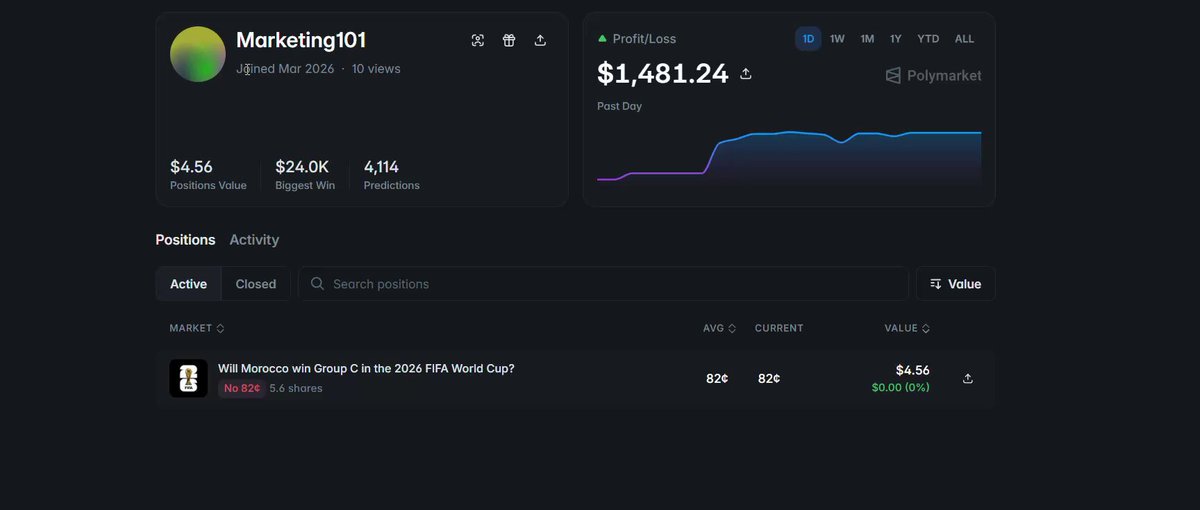The width and height of the screenshot is (1200, 510).
Task: Select the 1Y time range
Action: 896,39
